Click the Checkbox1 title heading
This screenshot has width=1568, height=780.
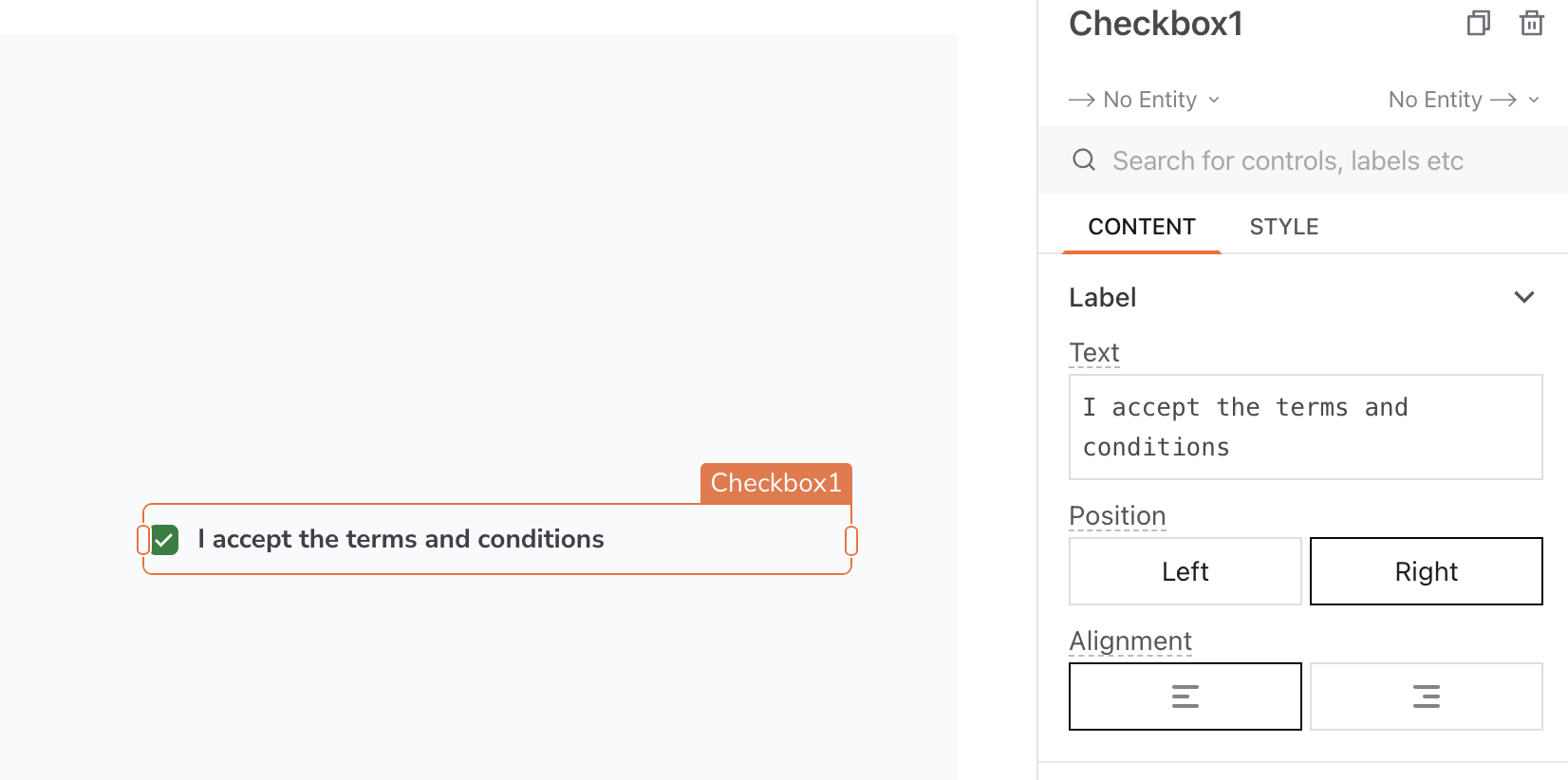point(1154,23)
